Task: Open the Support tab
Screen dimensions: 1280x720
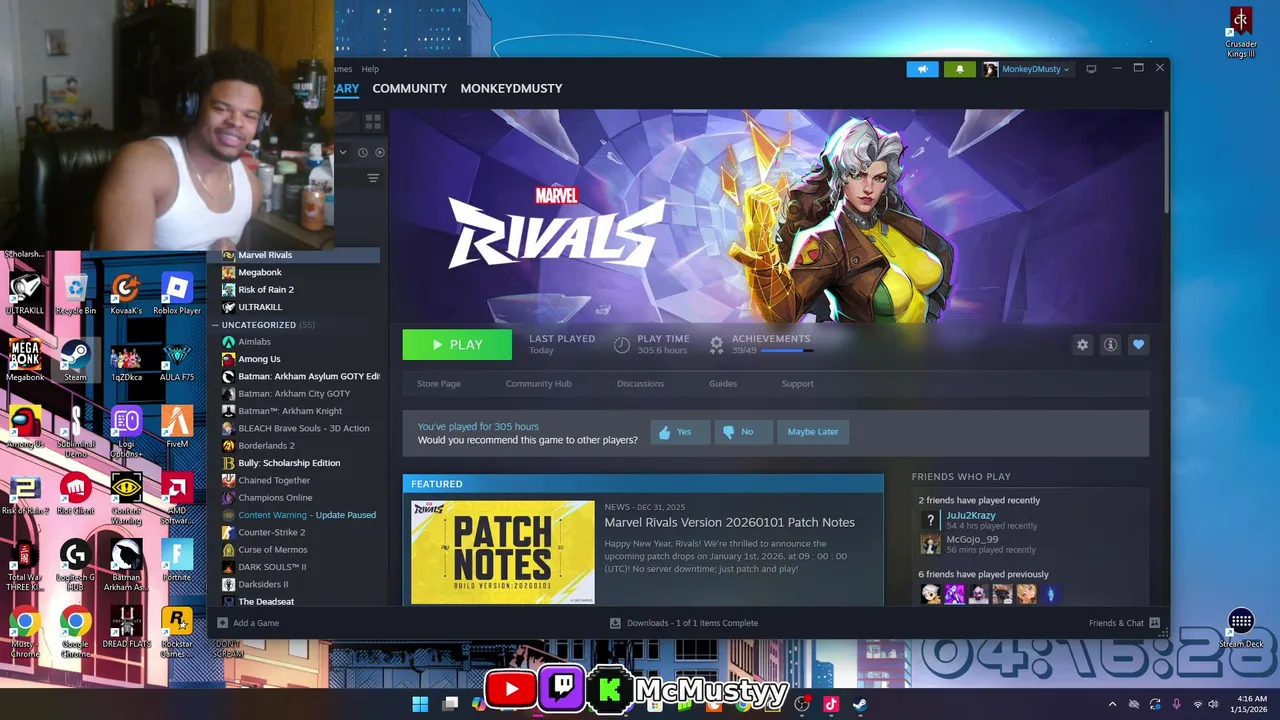Action: [797, 384]
